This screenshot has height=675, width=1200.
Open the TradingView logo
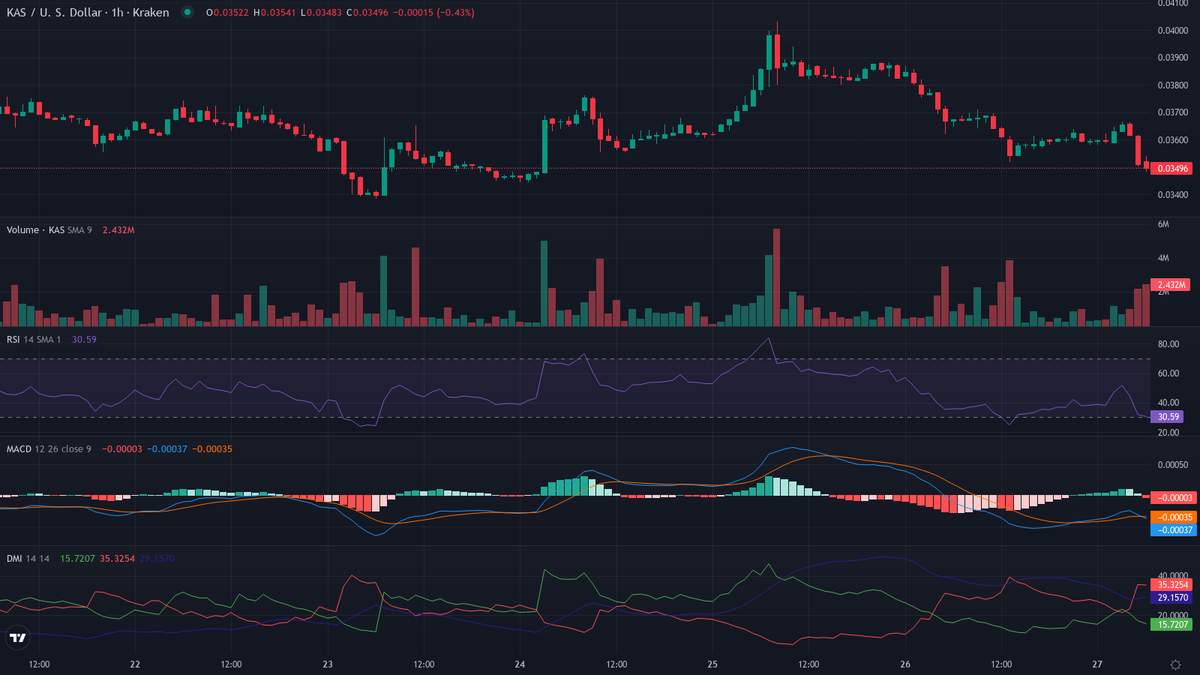coord(17,638)
